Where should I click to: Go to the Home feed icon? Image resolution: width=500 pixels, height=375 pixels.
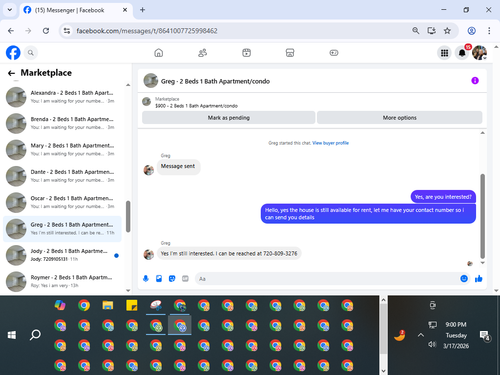[159, 53]
